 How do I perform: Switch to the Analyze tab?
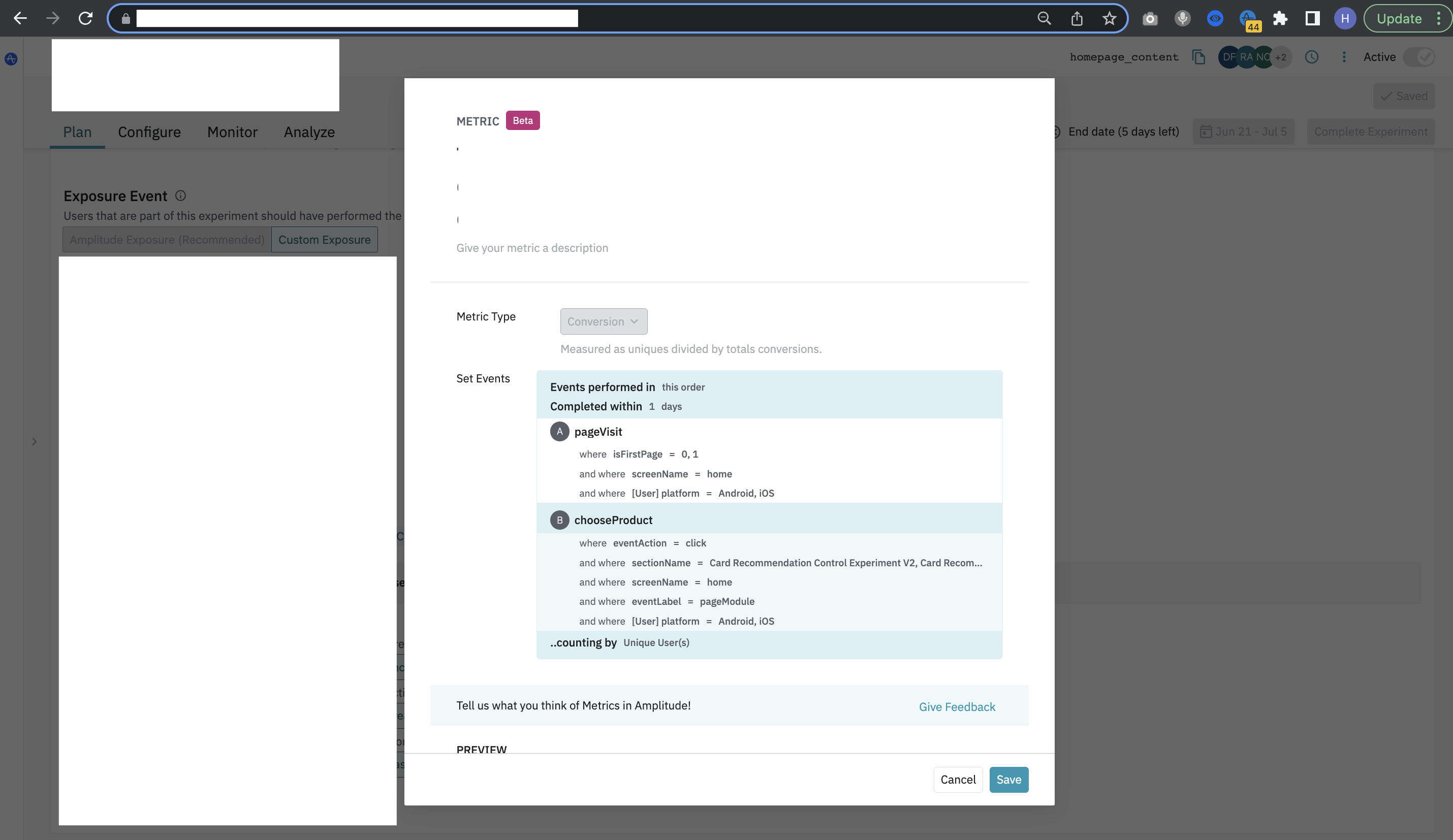click(x=309, y=132)
